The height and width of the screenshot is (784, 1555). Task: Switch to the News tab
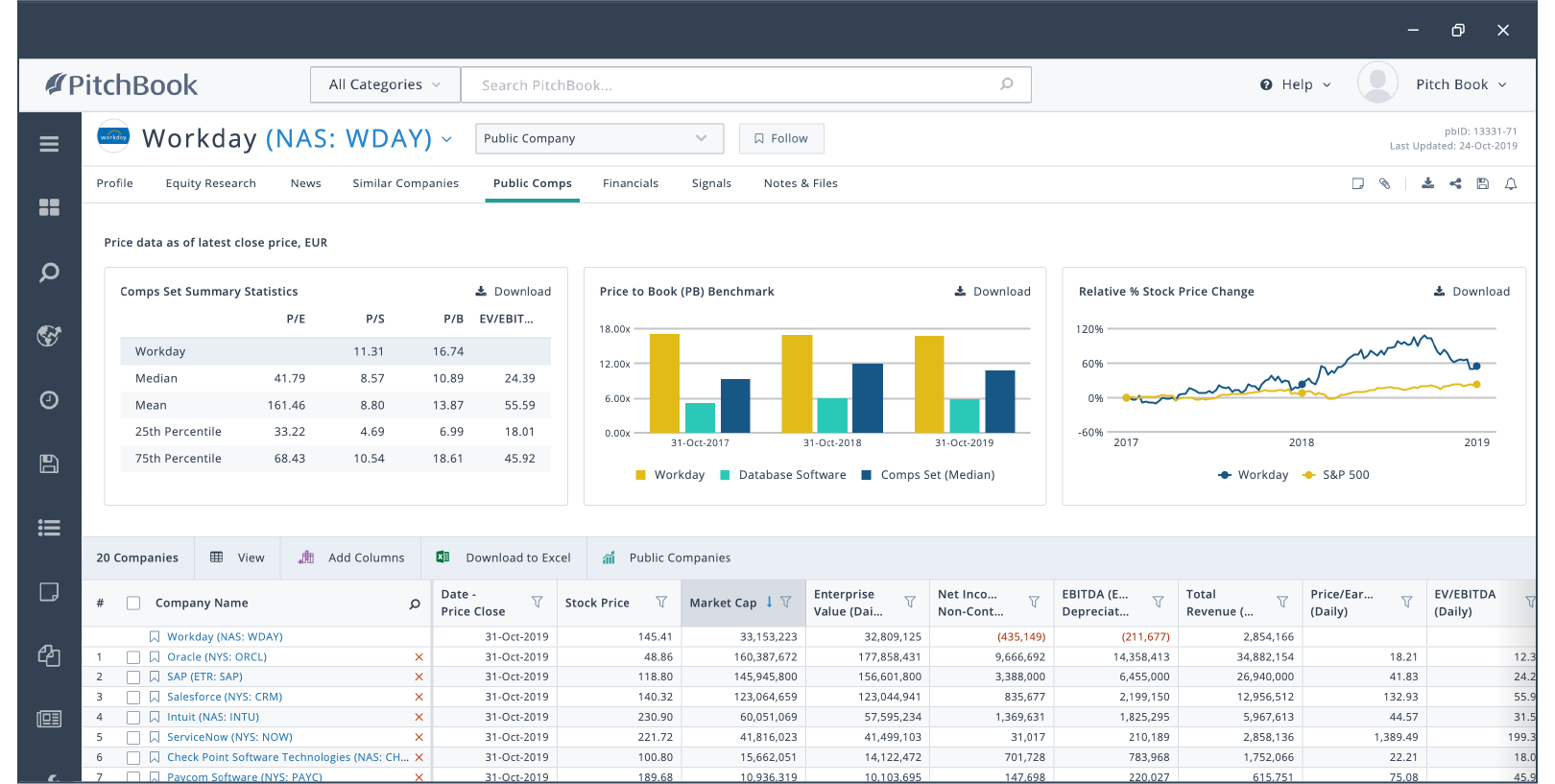305,183
